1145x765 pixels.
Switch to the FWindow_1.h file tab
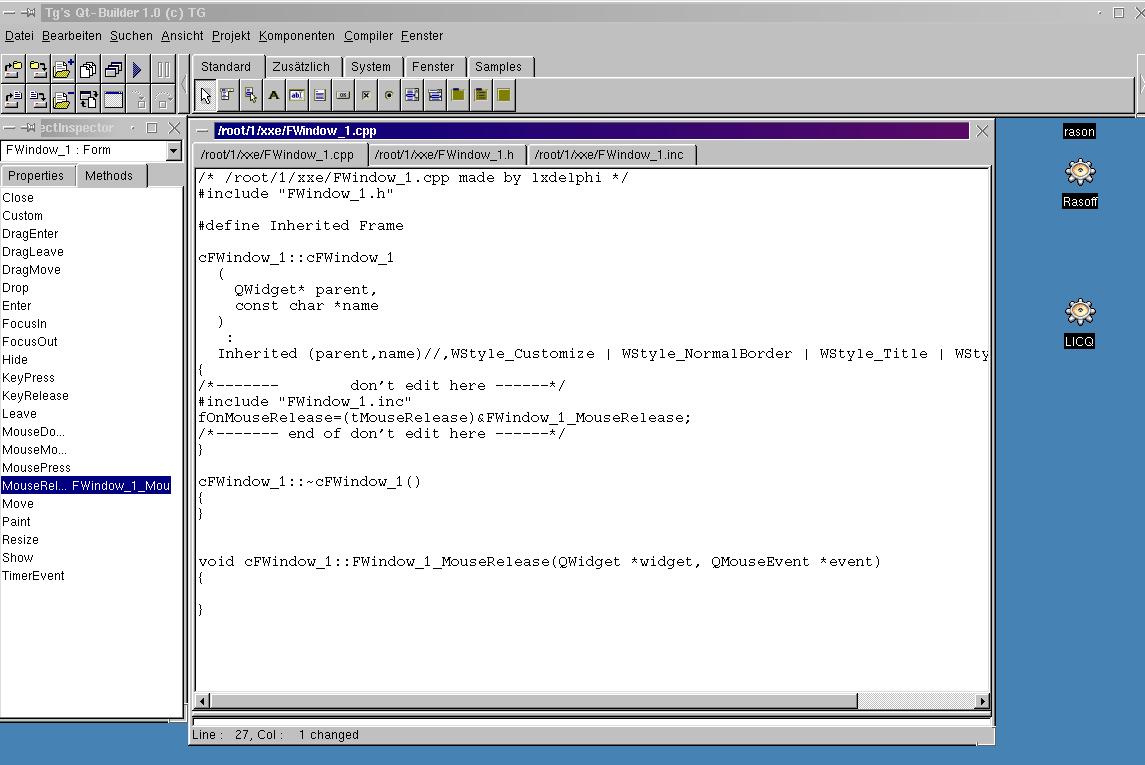(444, 155)
